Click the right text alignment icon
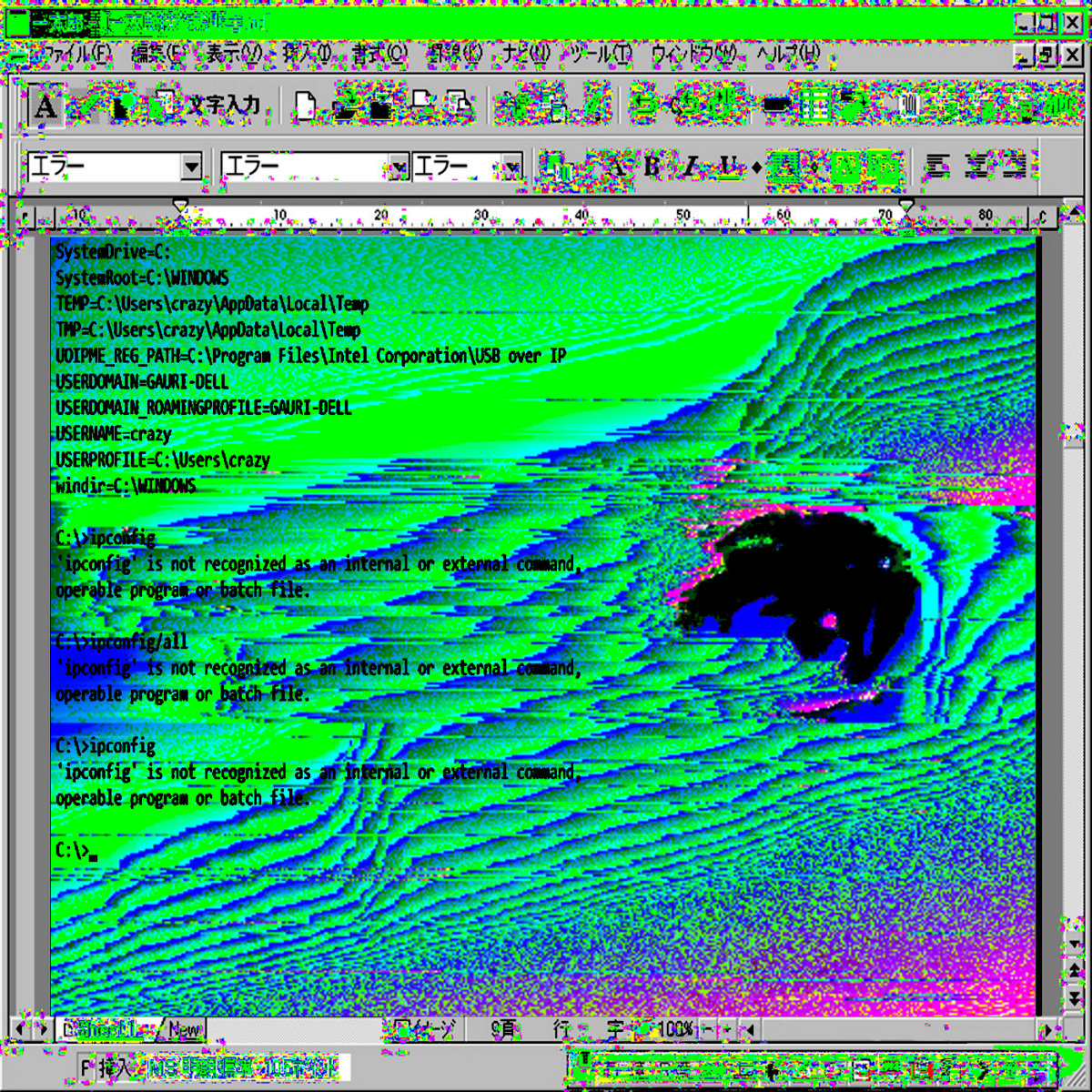The image size is (1092, 1092). 1015,167
